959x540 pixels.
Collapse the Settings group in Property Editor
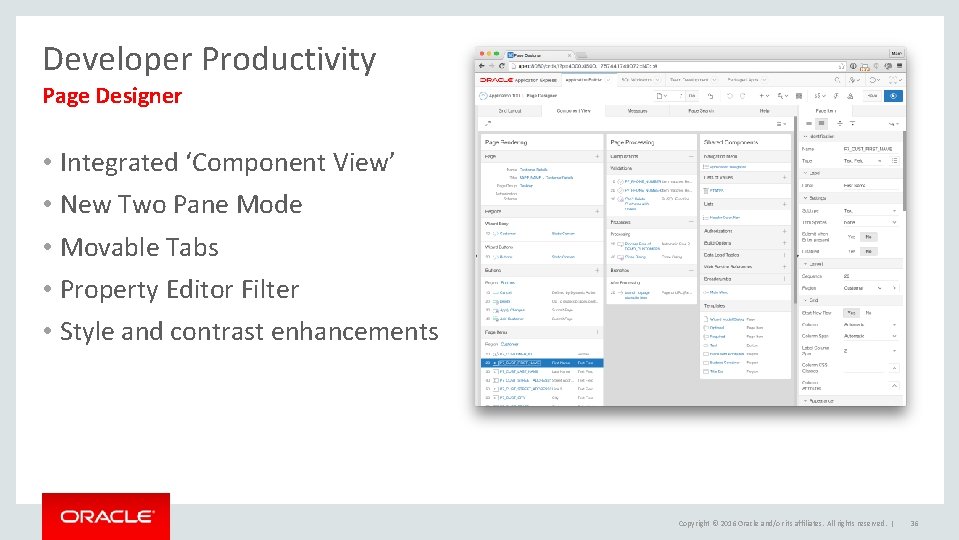point(805,198)
